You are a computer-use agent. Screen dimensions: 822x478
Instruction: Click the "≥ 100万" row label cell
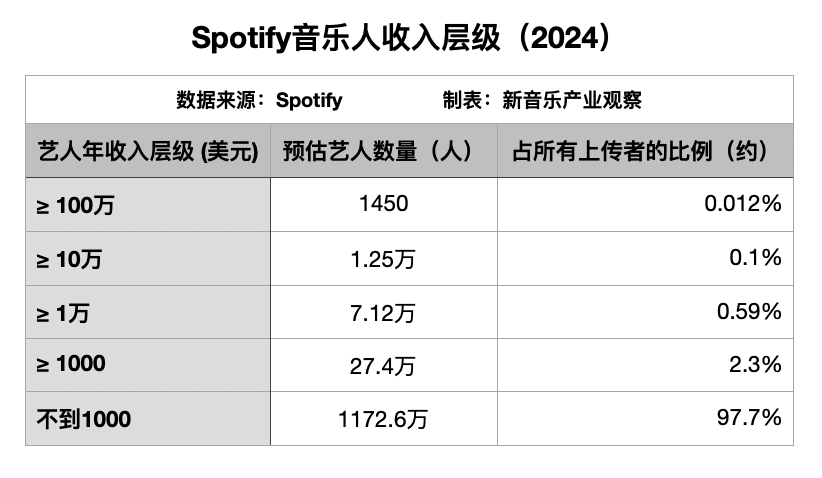[x=148, y=205]
